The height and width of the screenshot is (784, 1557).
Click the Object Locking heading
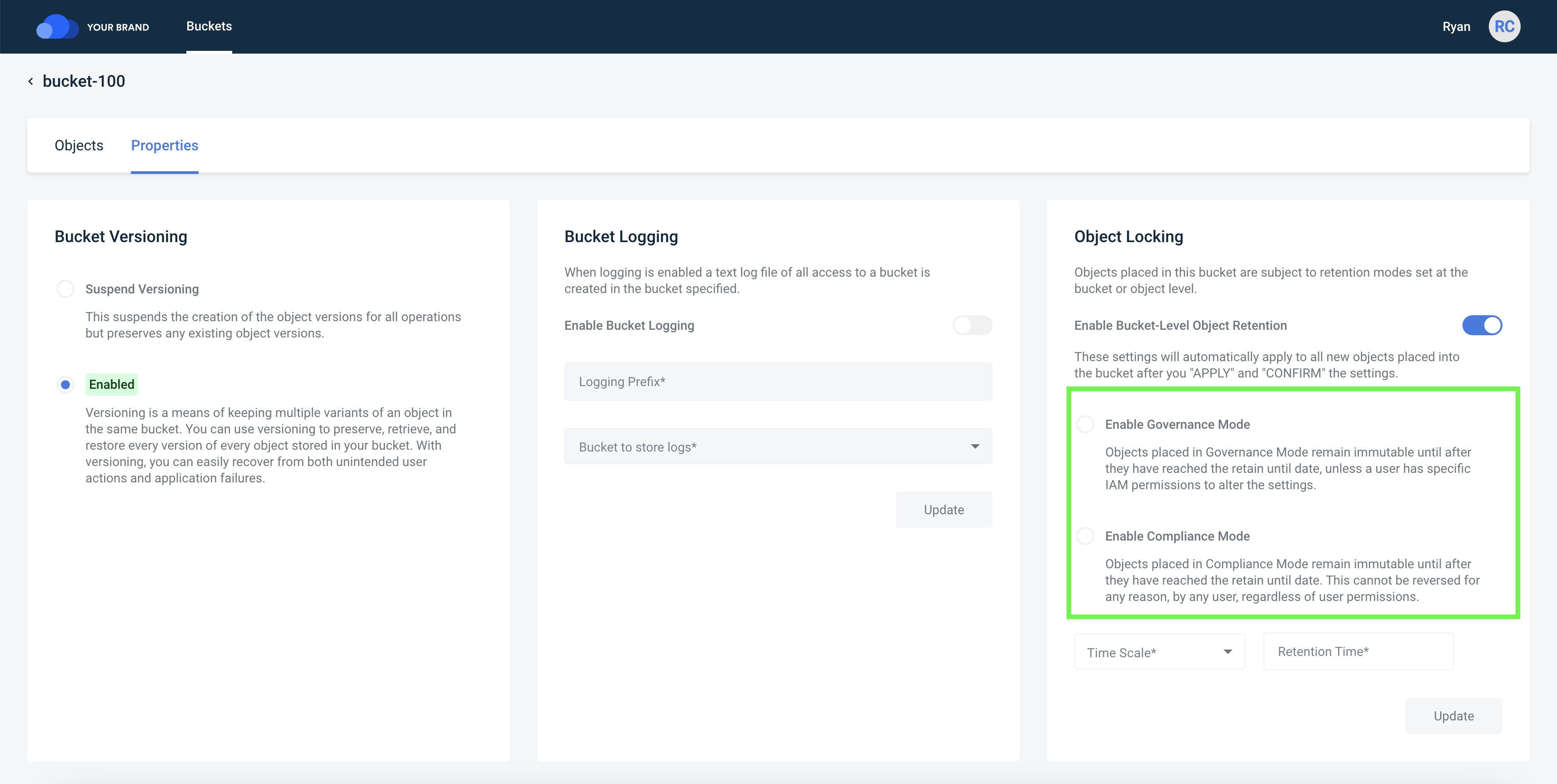pyautogui.click(x=1128, y=236)
